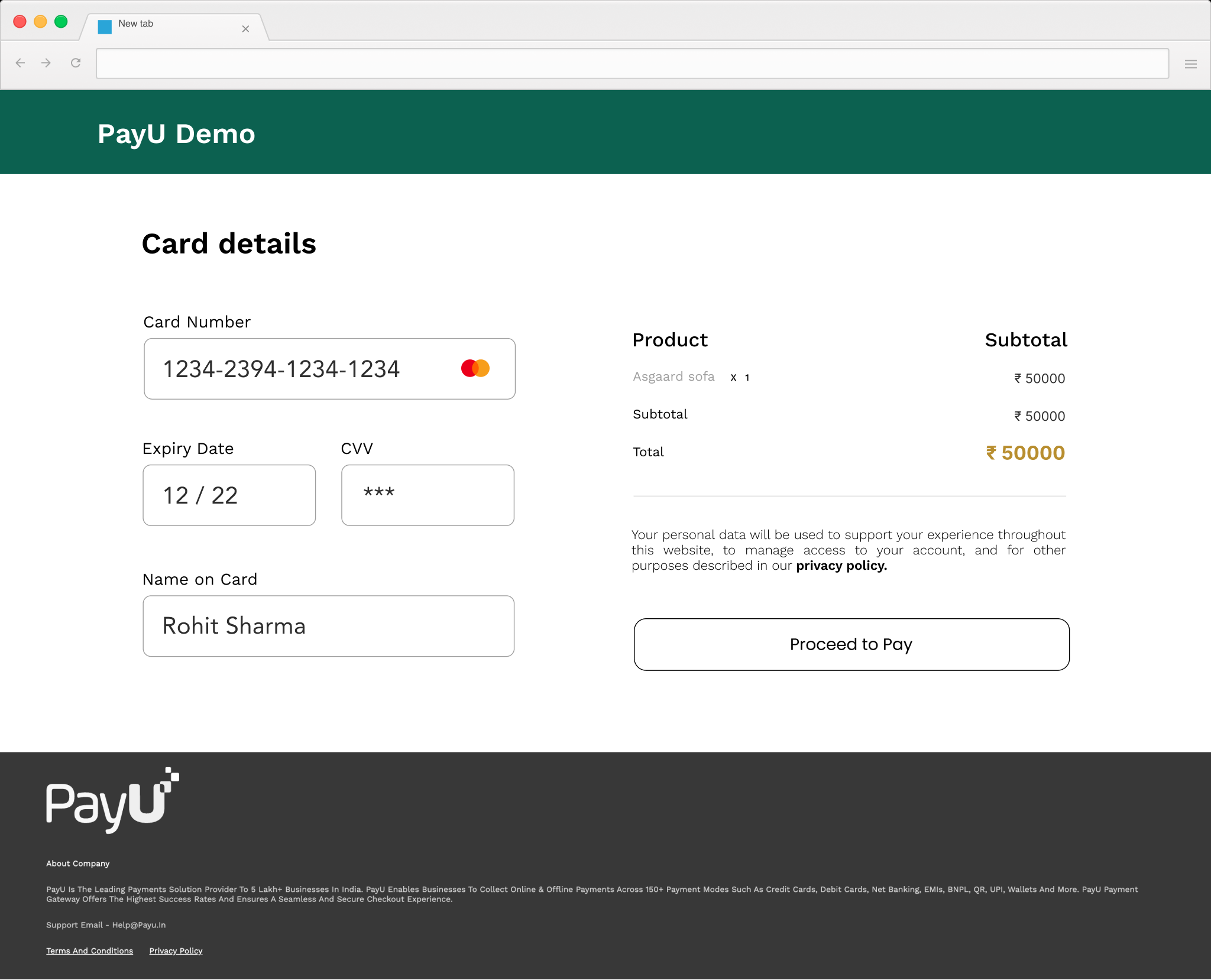Click the PayU Demo header title
Viewport: 1211px width, 980px height.
pyautogui.click(x=176, y=134)
